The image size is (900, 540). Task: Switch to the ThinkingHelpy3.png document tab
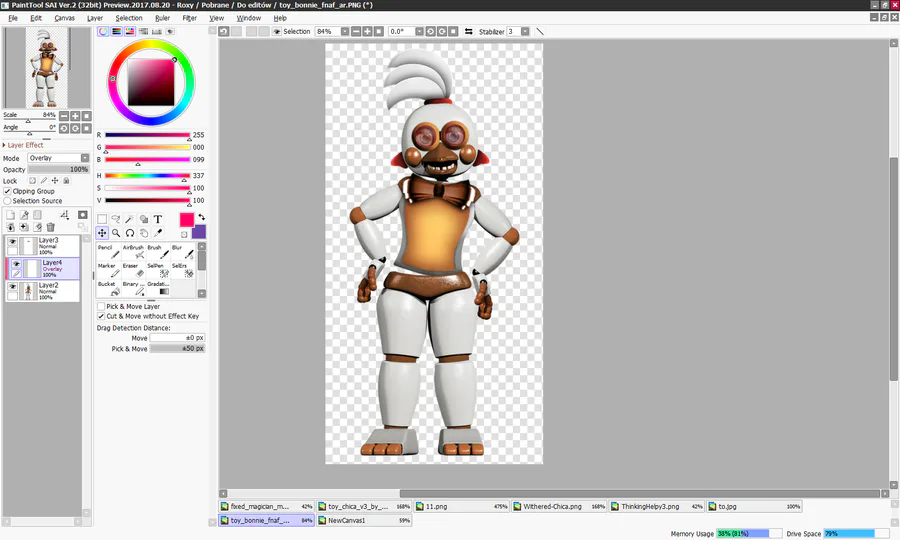pos(657,507)
